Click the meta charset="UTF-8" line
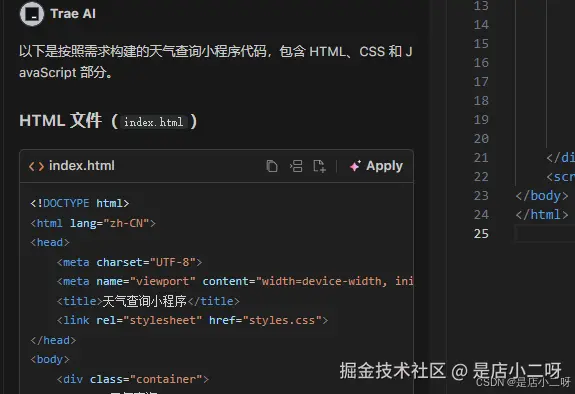The image size is (575, 394). (x=129, y=262)
